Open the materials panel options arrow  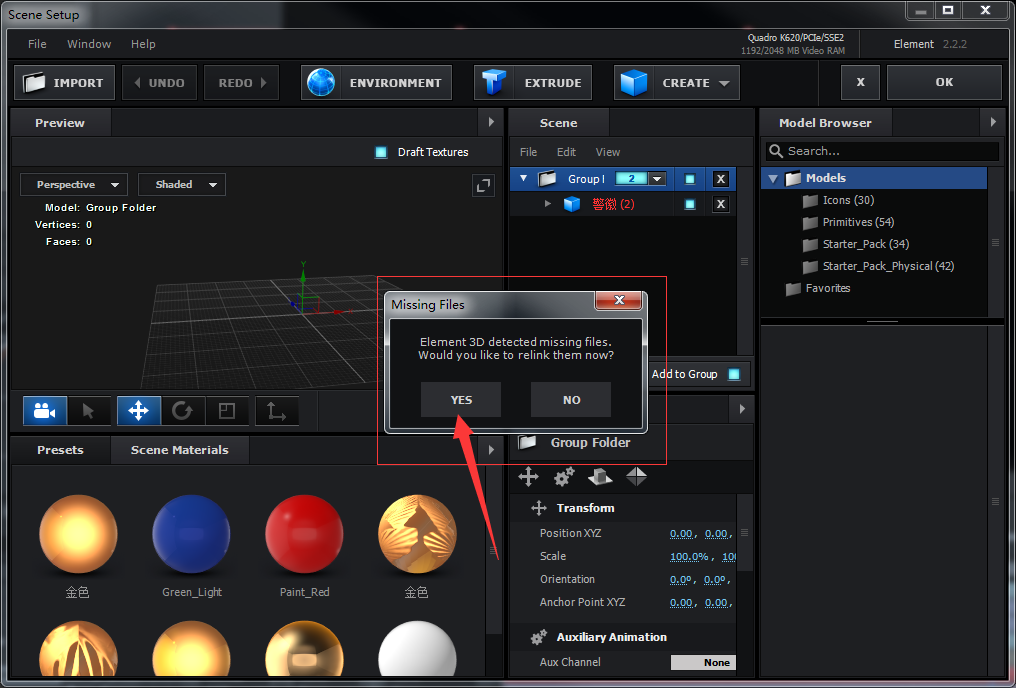coord(491,450)
